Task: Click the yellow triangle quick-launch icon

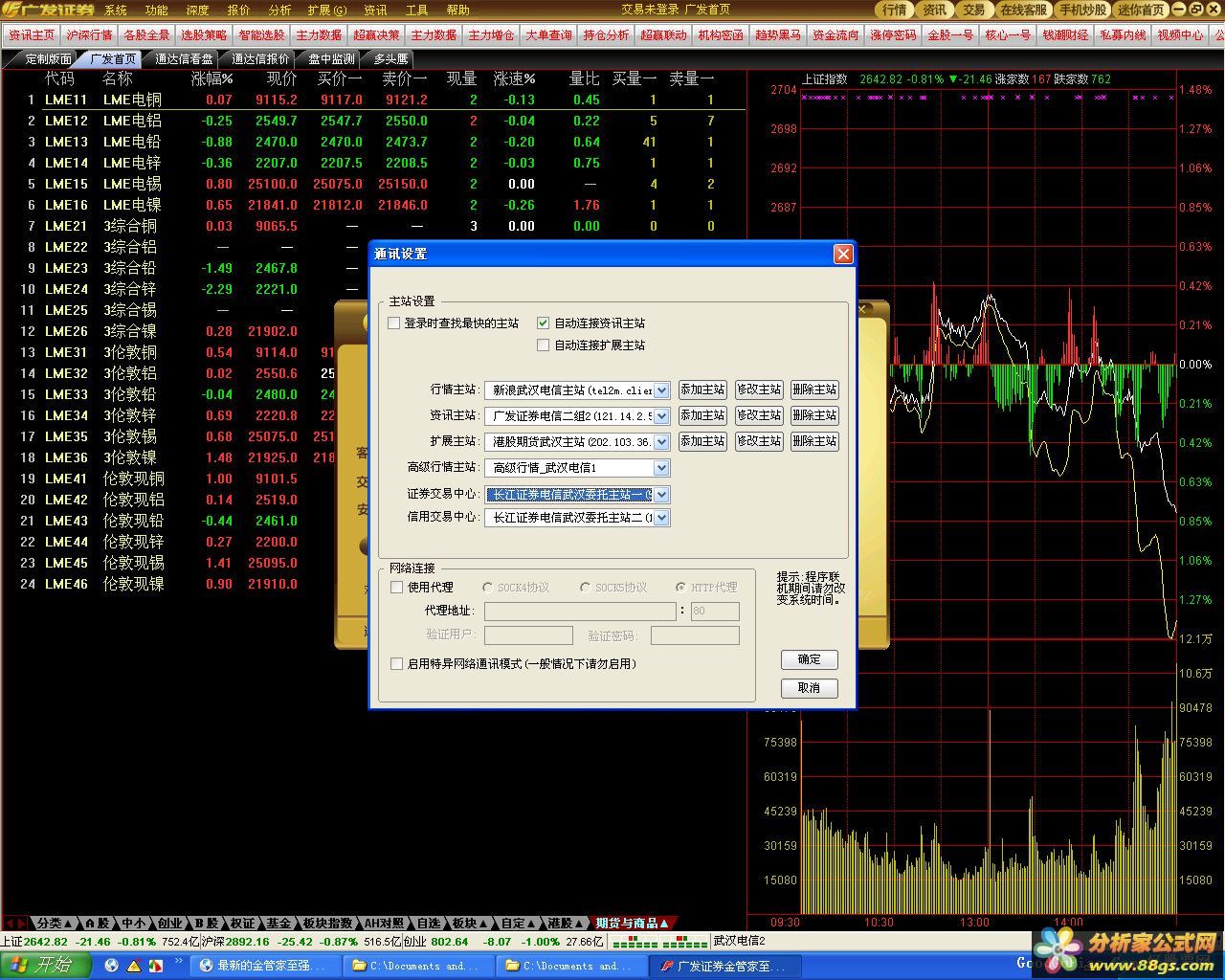Action: [x=134, y=966]
